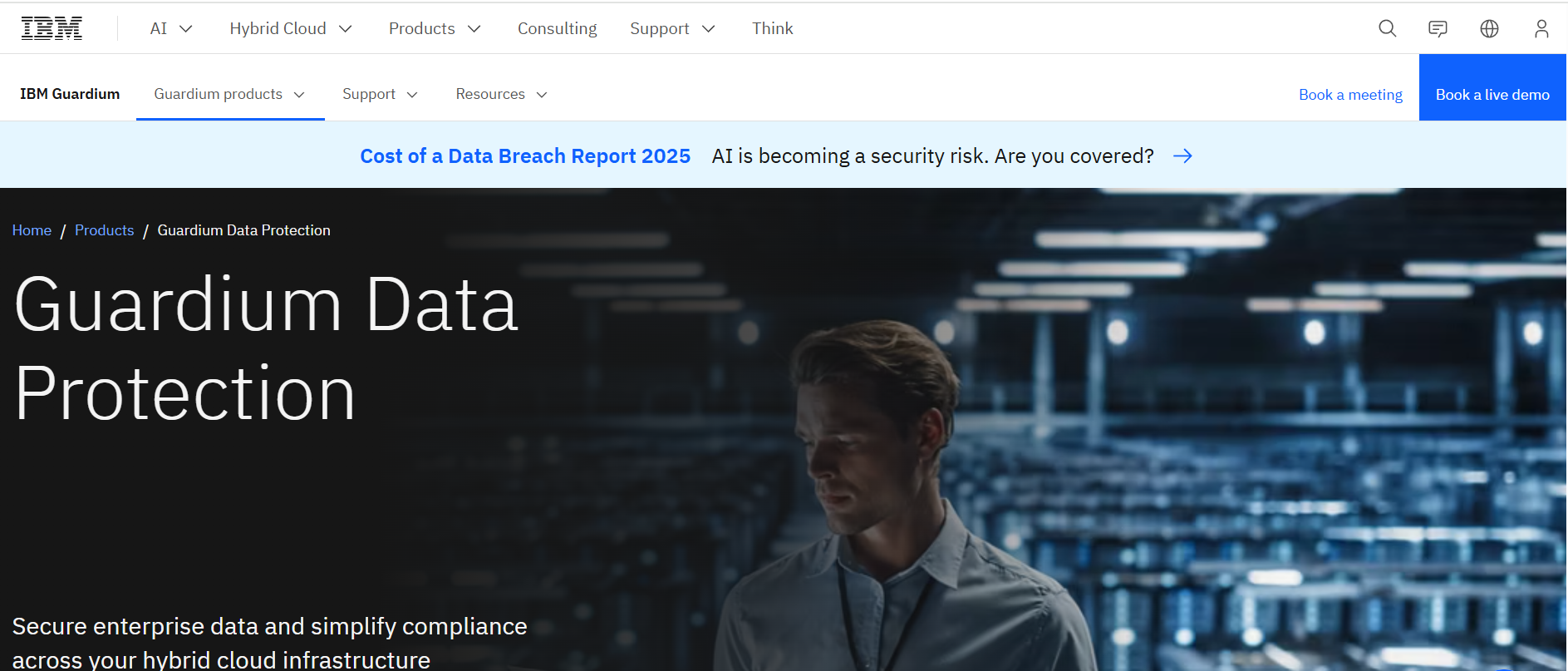This screenshot has width=1568, height=671.
Task: Open Cost of a Data Breach Report 2025
Action: (525, 155)
